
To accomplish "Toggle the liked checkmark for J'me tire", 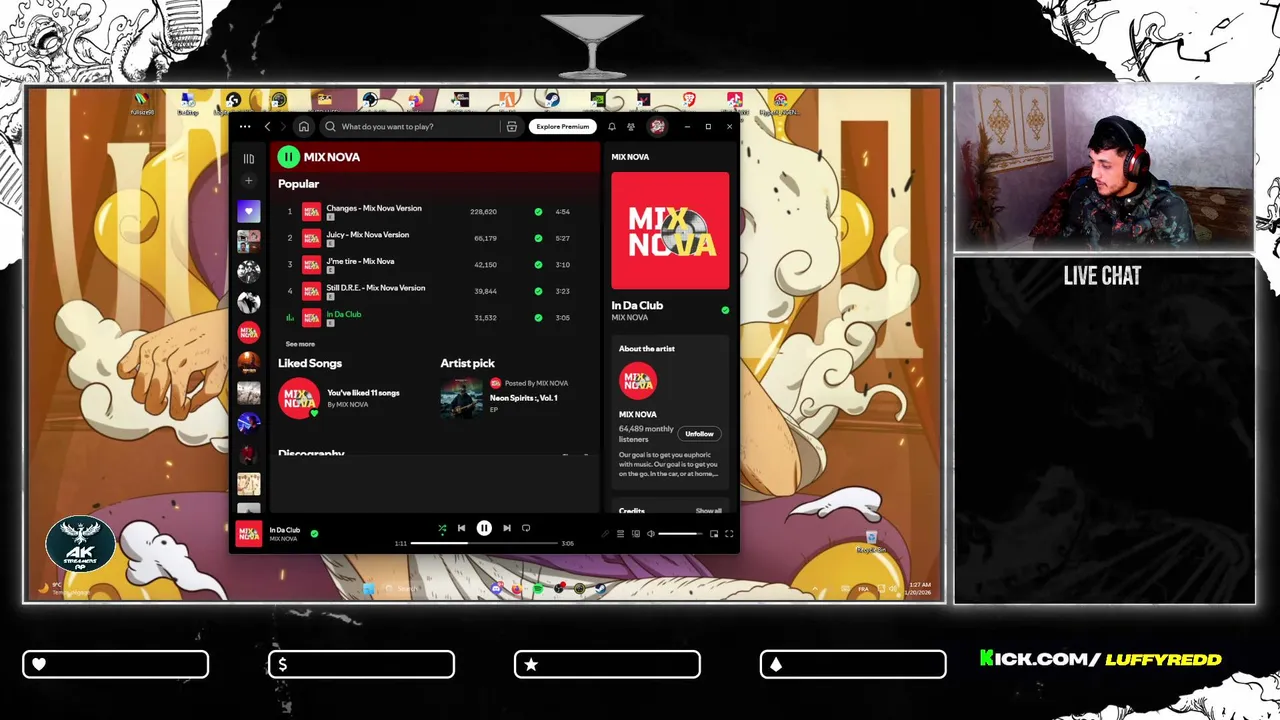I will [538, 265].
